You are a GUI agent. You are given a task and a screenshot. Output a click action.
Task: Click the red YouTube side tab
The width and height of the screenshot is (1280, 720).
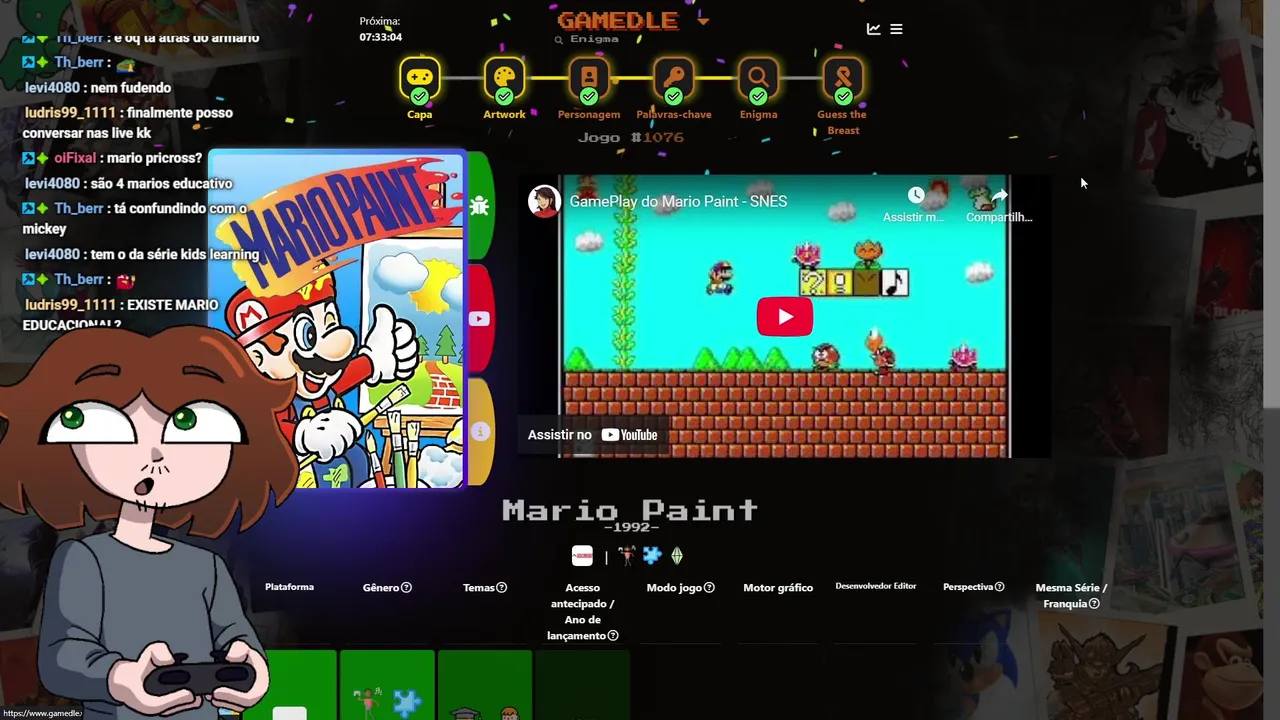[480, 319]
